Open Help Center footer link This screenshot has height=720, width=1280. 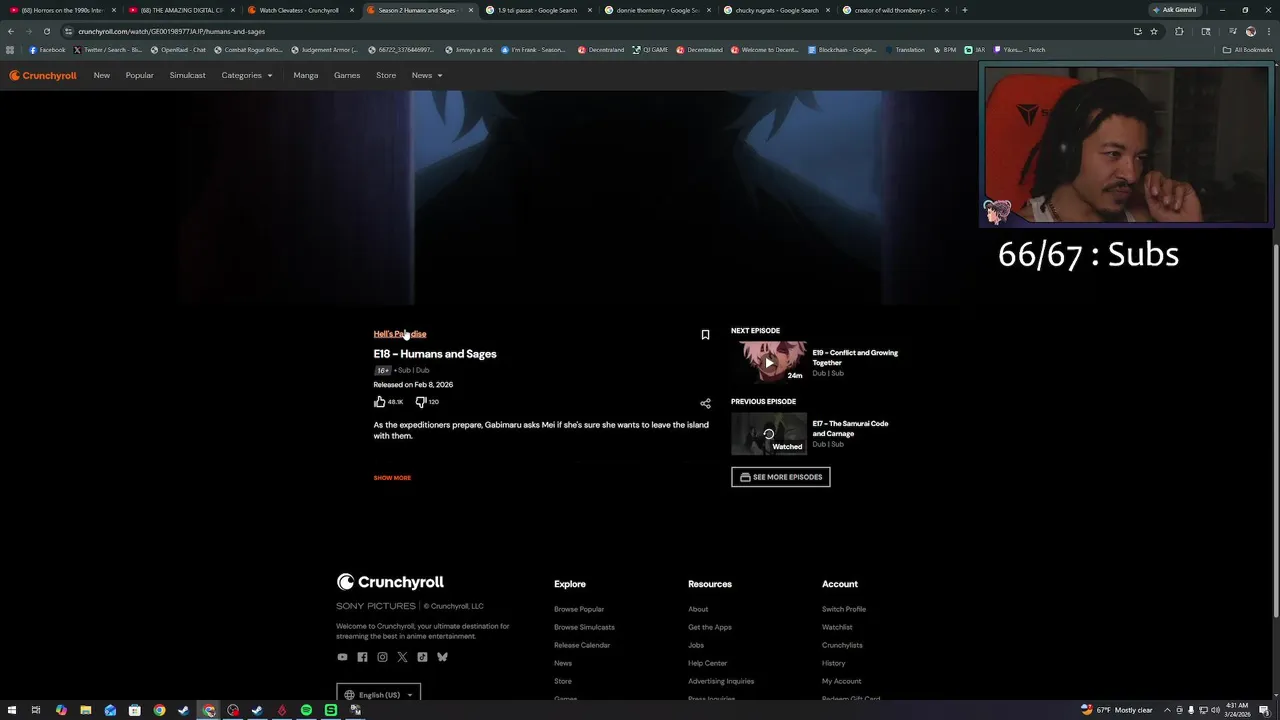[x=708, y=663]
